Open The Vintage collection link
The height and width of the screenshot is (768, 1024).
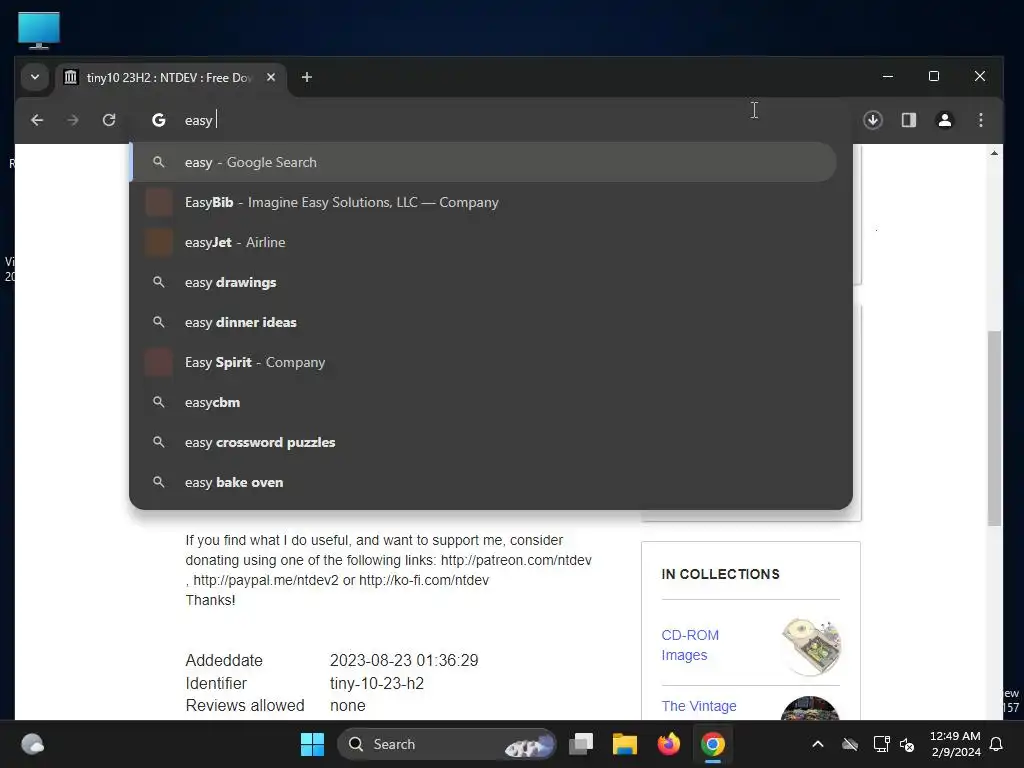[x=699, y=706]
